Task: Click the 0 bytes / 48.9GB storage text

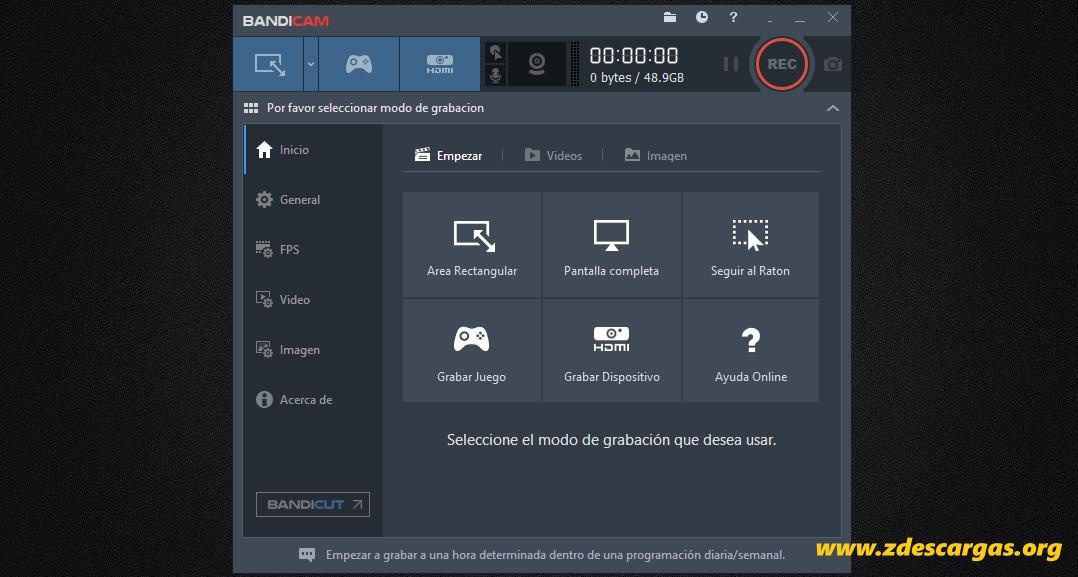Action: [x=637, y=78]
